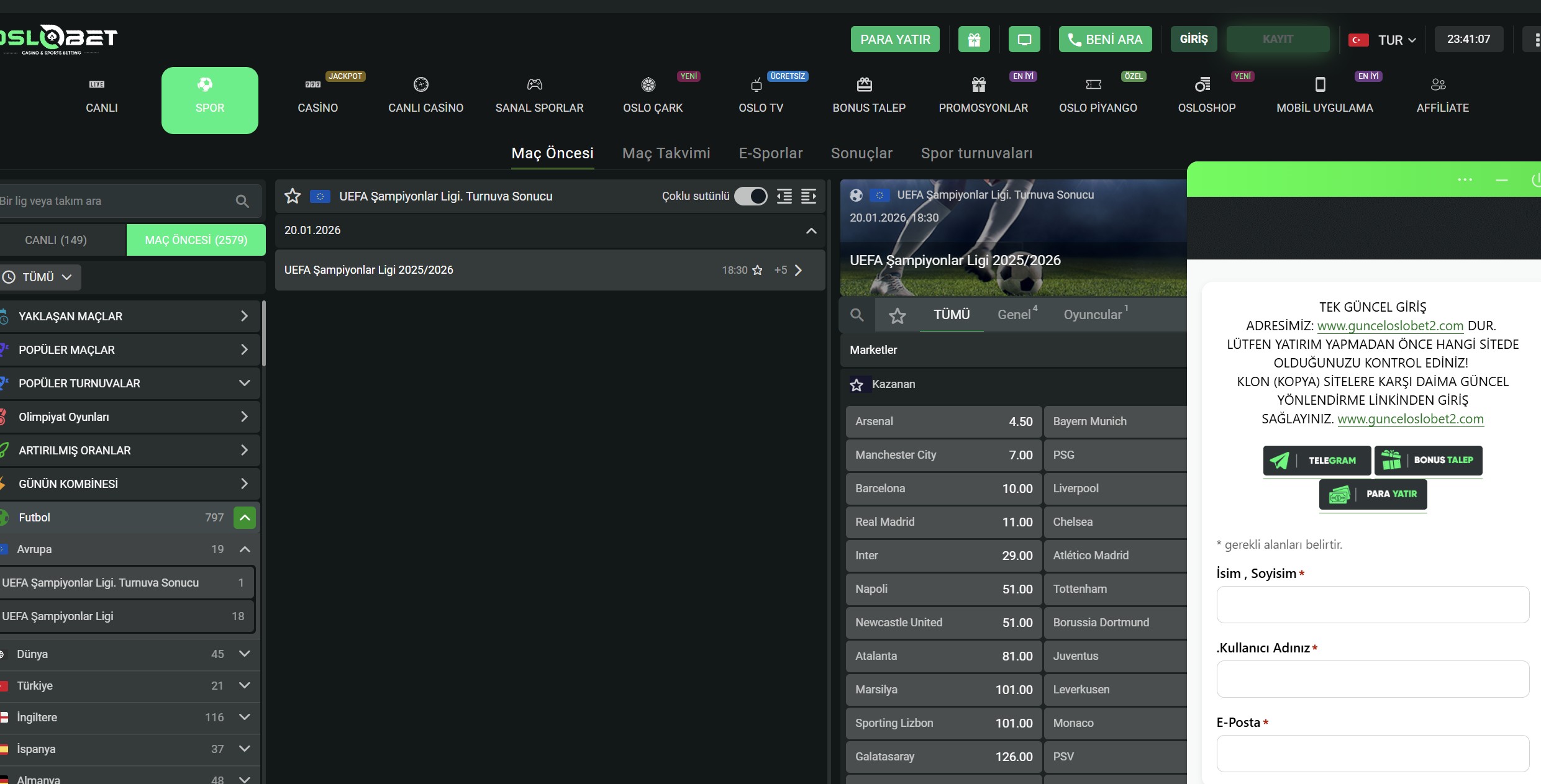Screen dimensions: 1541x784
Task: Switch to the Maç Takvimi tab
Action: (666, 153)
